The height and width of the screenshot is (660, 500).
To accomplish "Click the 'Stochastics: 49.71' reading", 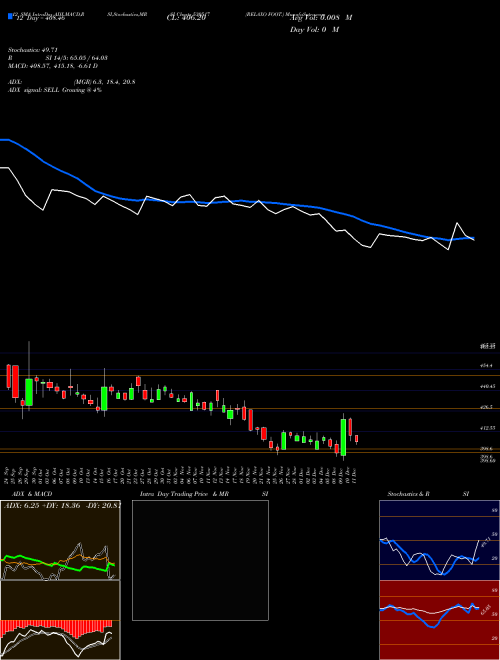I will coord(33,50).
